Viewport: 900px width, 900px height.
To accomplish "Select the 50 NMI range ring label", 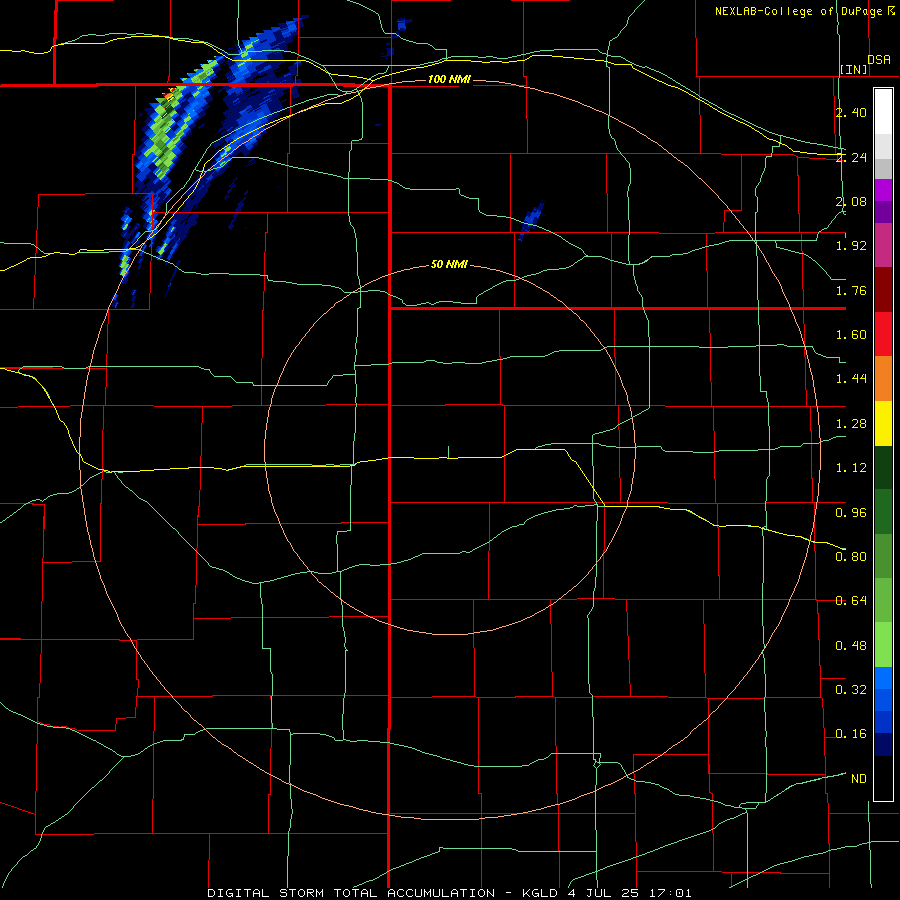I will point(449,265).
